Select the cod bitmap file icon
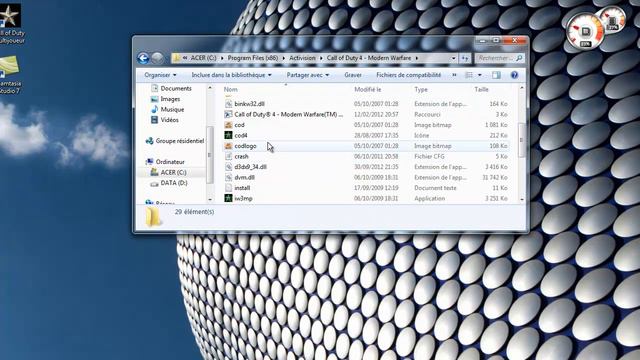640x360 pixels. pyautogui.click(x=229, y=125)
